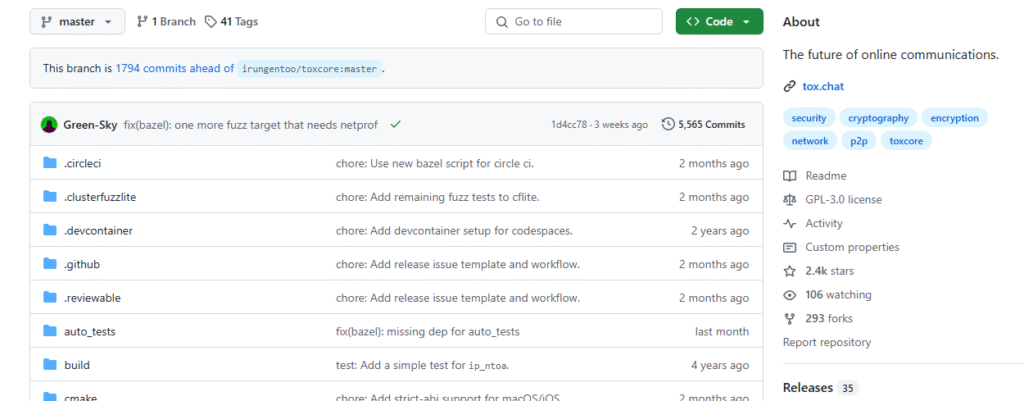Click the folder icon beside auto_tests
Image resolution: width=1024 pixels, height=401 pixels.
[50, 331]
